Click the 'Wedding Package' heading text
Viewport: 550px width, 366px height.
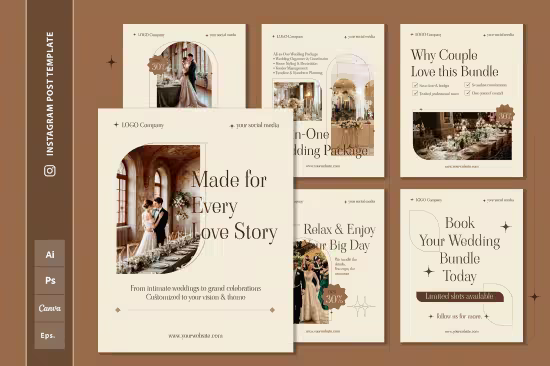point(331,151)
